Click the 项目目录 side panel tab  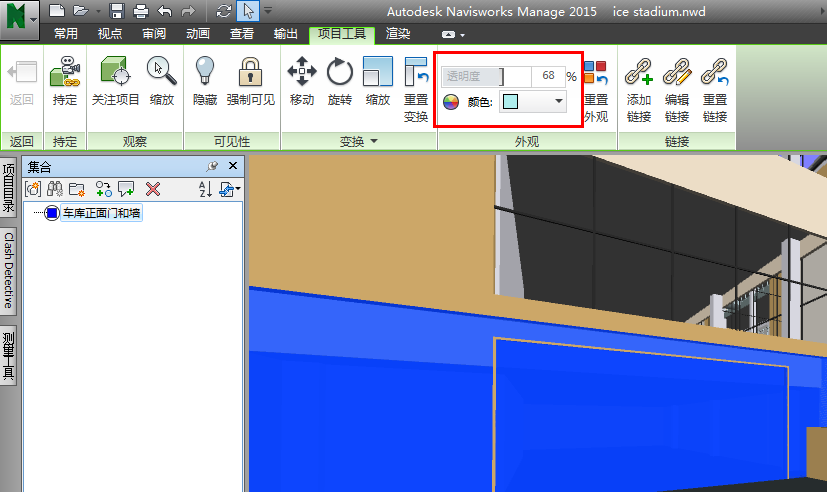pyautogui.click(x=8, y=188)
